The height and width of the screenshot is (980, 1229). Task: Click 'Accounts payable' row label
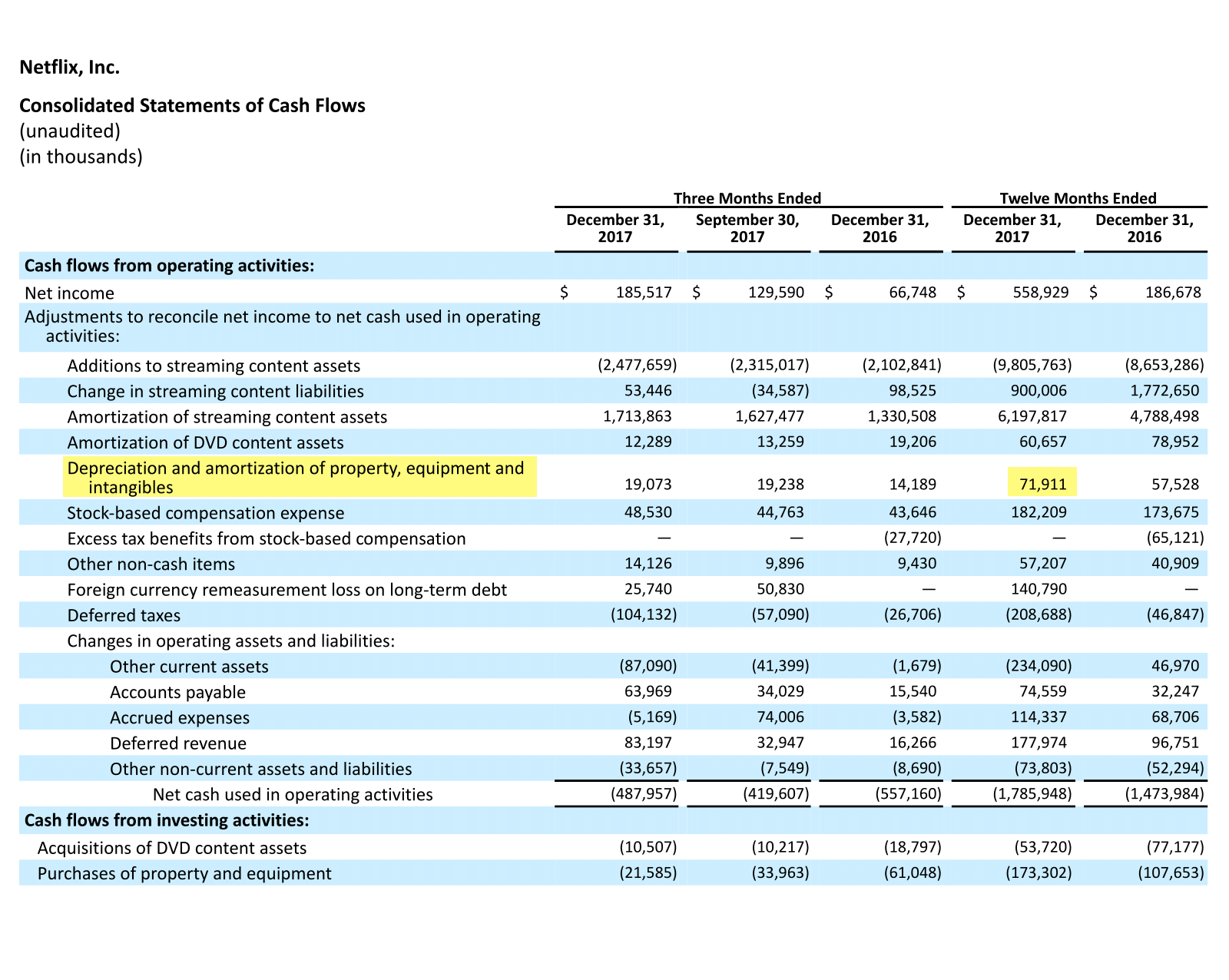177,692
